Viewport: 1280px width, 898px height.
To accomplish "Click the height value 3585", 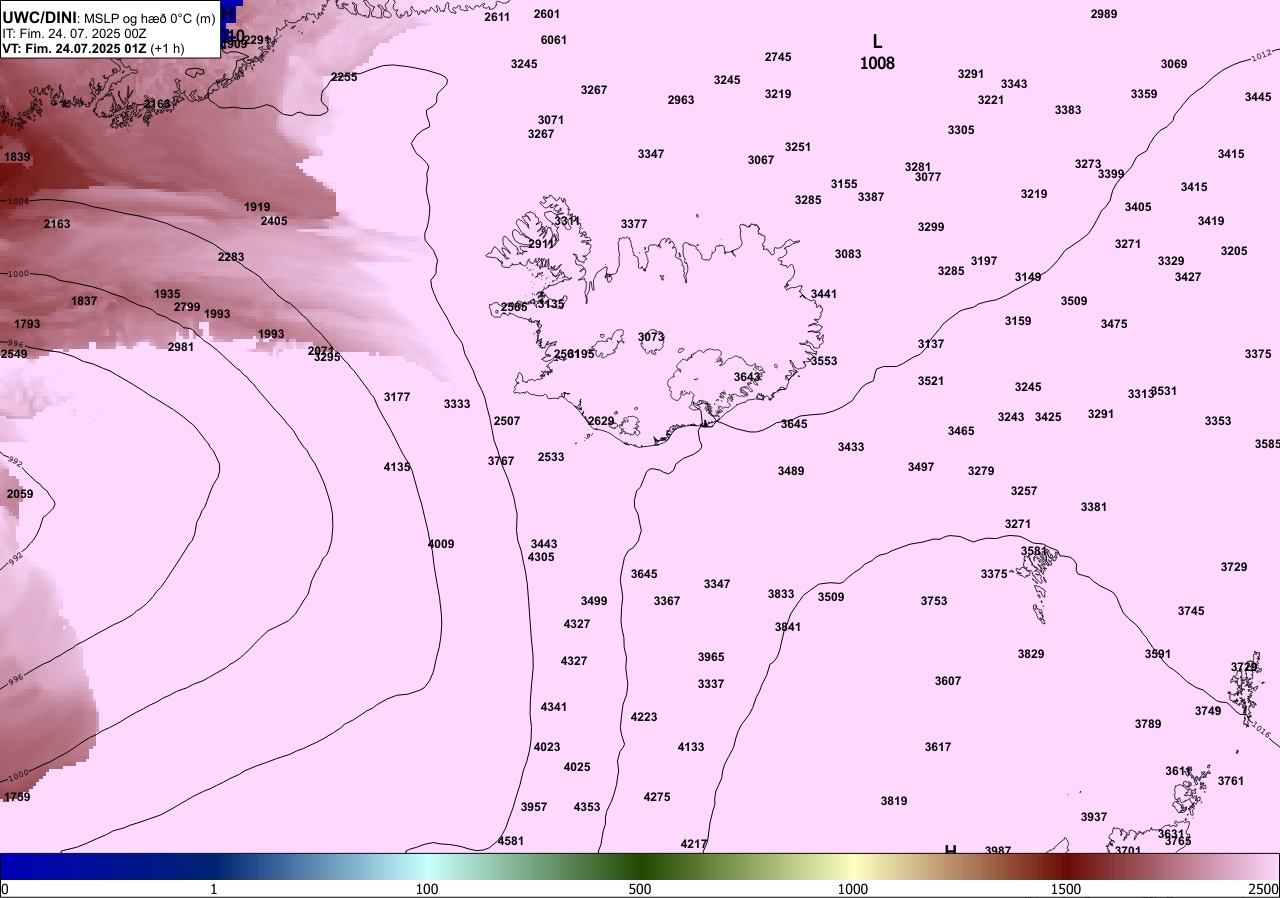I will click(x=1267, y=444).
